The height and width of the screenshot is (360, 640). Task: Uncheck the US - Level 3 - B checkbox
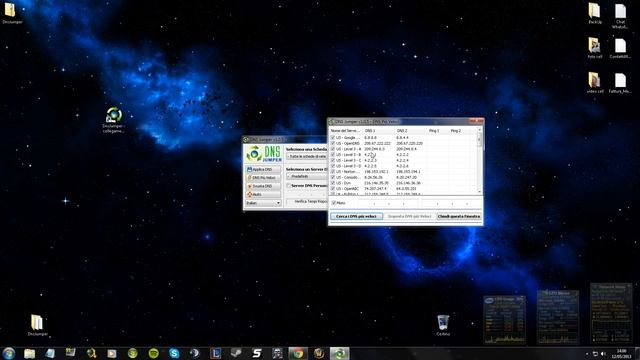coord(333,155)
